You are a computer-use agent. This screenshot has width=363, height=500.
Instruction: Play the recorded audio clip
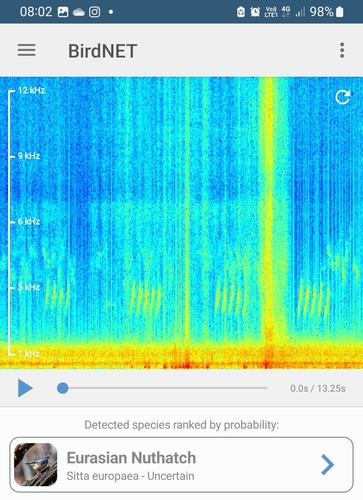(x=25, y=388)
